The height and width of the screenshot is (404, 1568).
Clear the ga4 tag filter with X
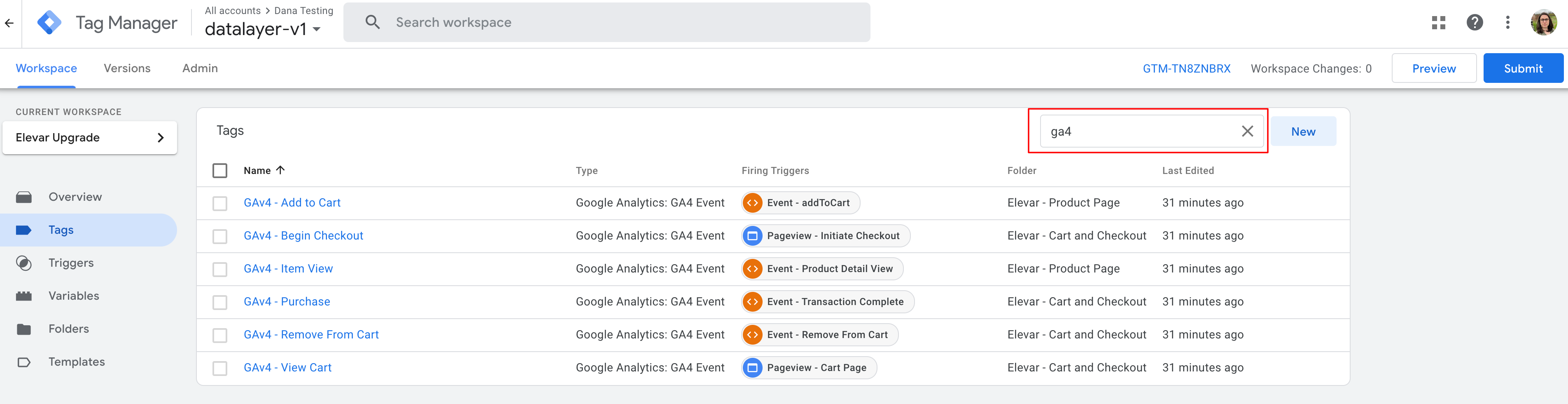tap(1246, 131)
